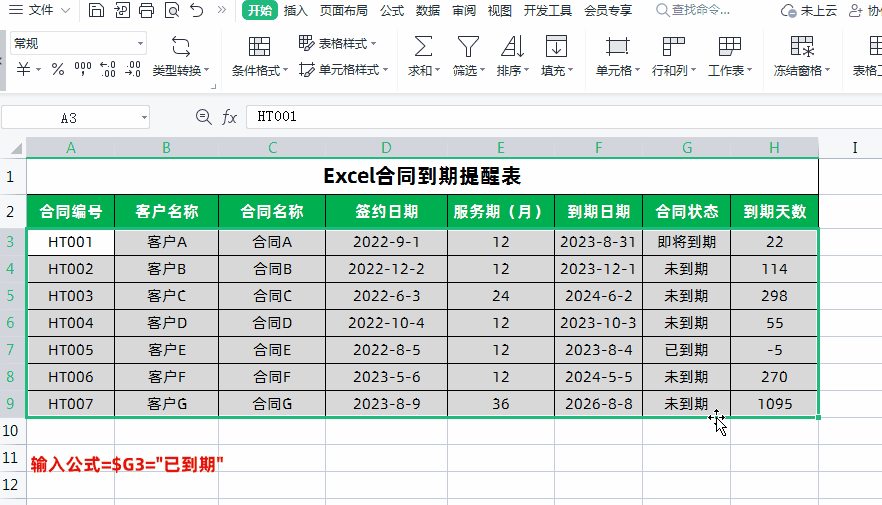882x505 pixels.
Task: Click the 到期天数 header cell
Action: (775, 211)
